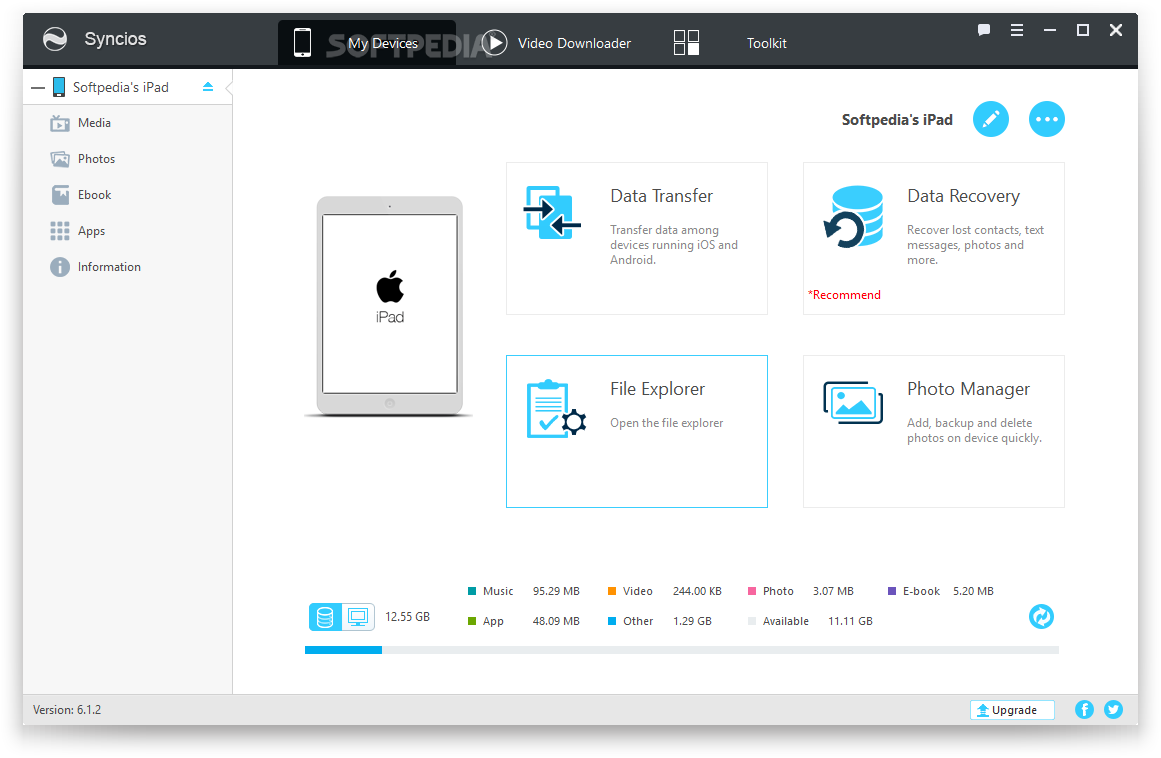The width and height of the screenshot is (1161, 758).
Task: Click the storage usage progress bar
Action: pos(681,650)
